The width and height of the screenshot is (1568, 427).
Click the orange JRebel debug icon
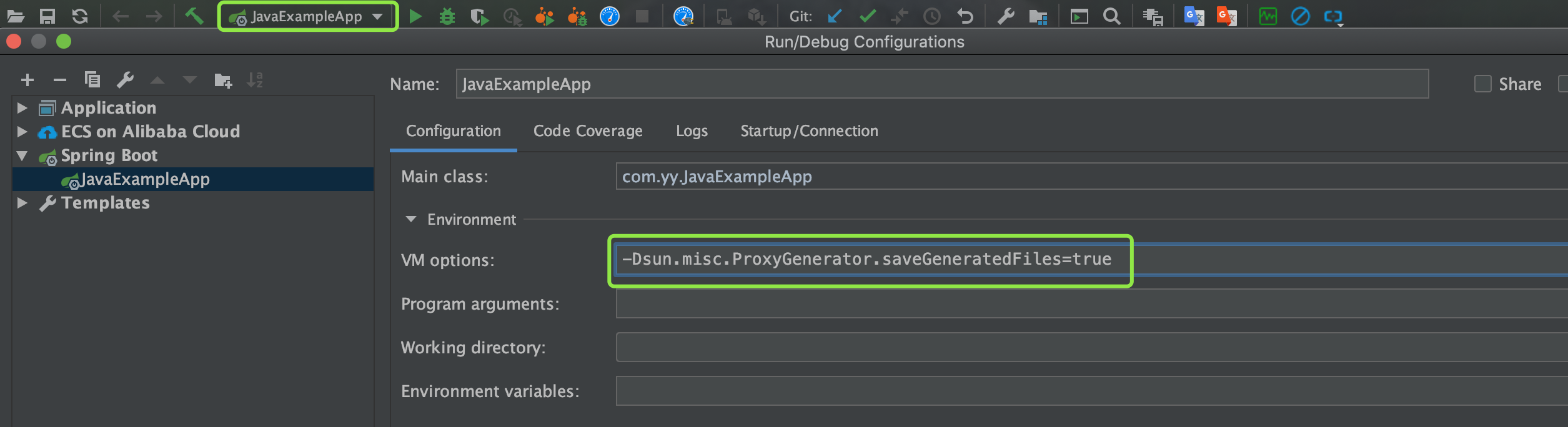coord(577,16)
